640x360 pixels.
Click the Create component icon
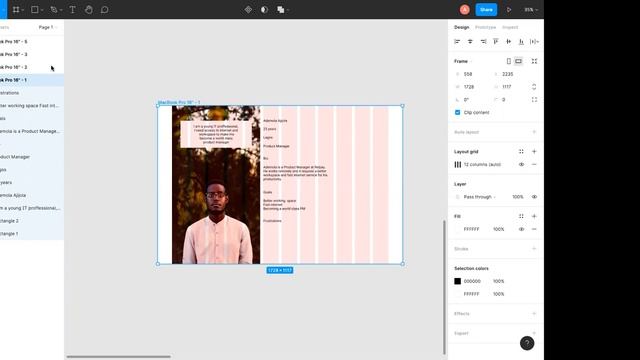(x=248, y=9)
